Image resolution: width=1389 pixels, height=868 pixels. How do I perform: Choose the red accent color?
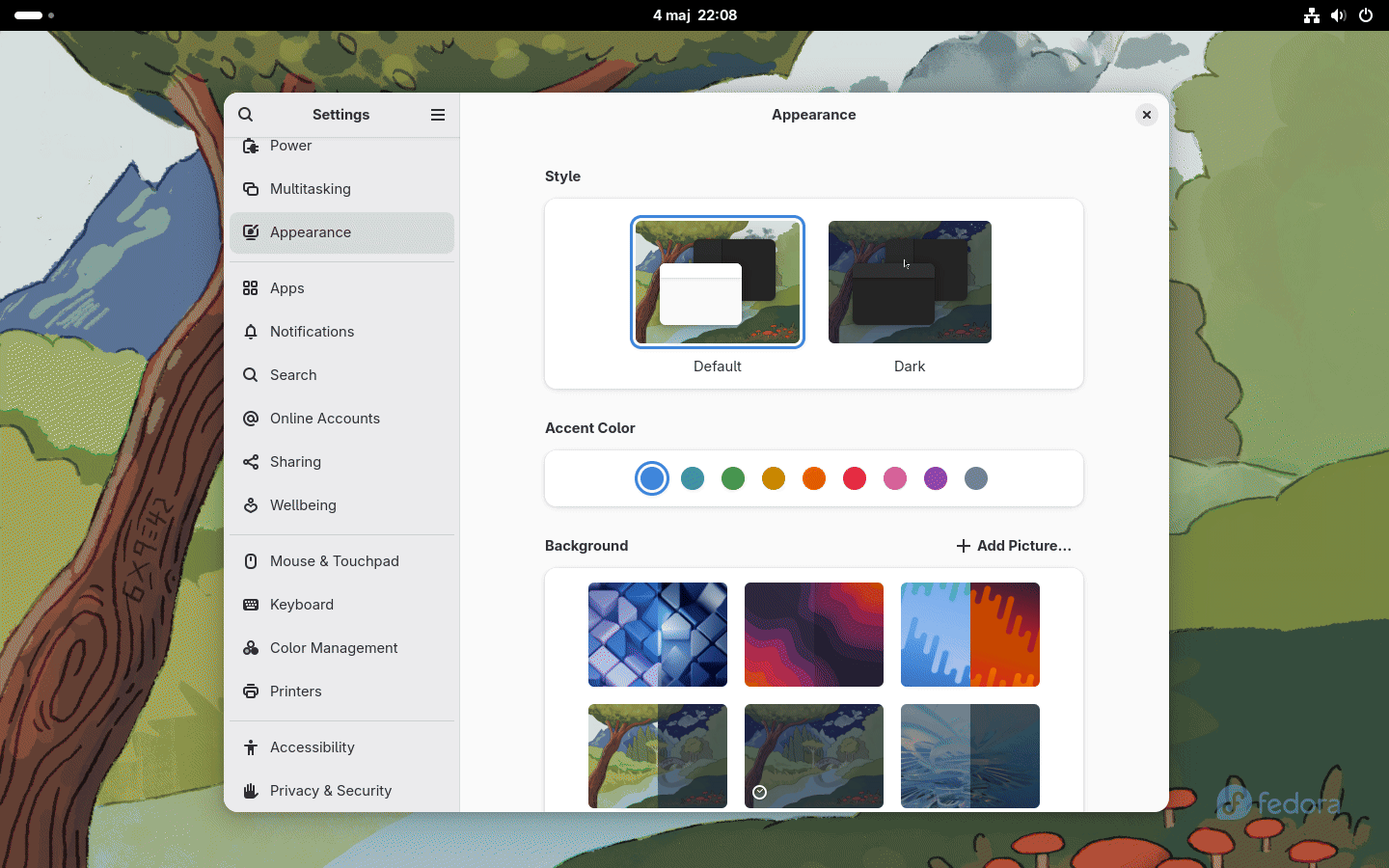pyautogui.click(x=855, y=478)
